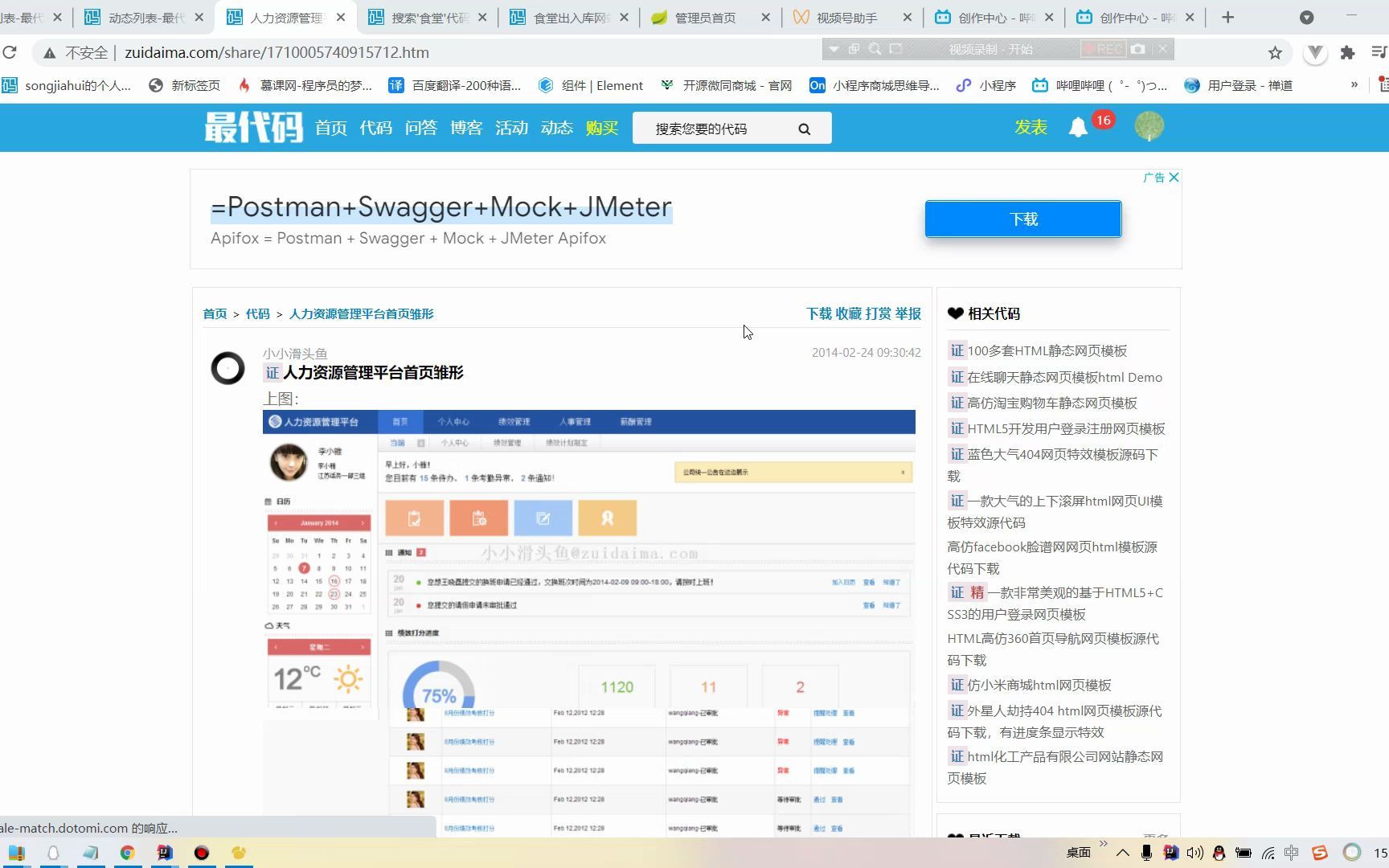Viewport: 1389px width, 868px height.
Task: Open the 活动 navigation menu item
Action: (x=511, y=128)
